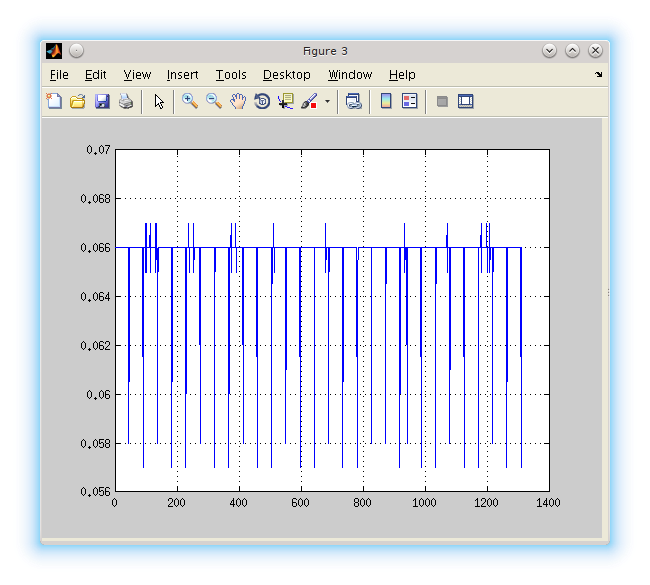
Task: Click the New Figure toolbar icon
Action: (x=54, y=101)
